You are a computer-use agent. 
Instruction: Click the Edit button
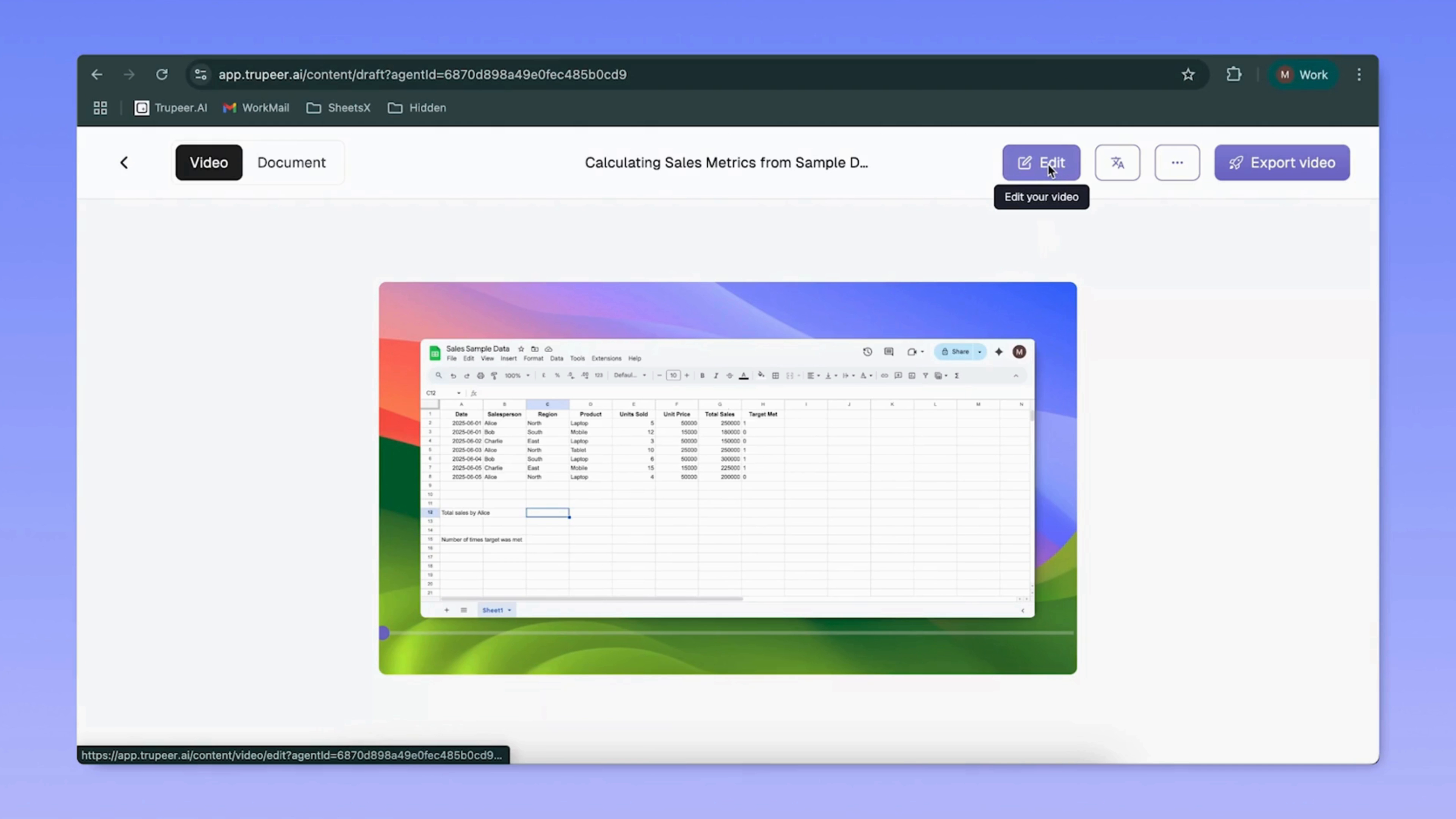(1042, 163)
